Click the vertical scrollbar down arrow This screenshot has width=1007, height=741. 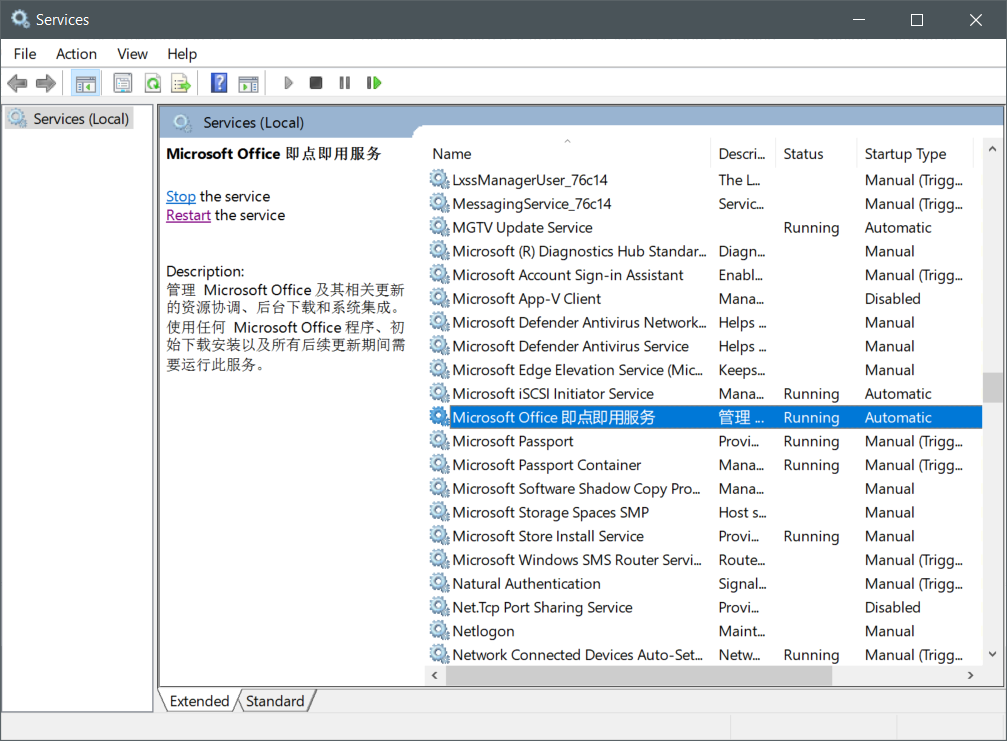point(992,655)
